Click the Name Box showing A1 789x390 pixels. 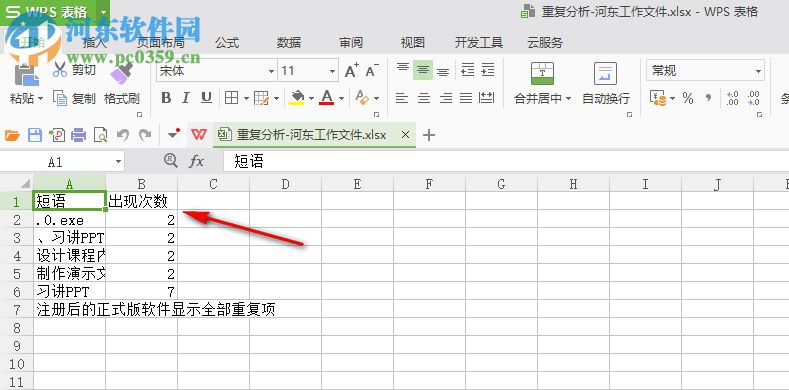coord(55,162)
